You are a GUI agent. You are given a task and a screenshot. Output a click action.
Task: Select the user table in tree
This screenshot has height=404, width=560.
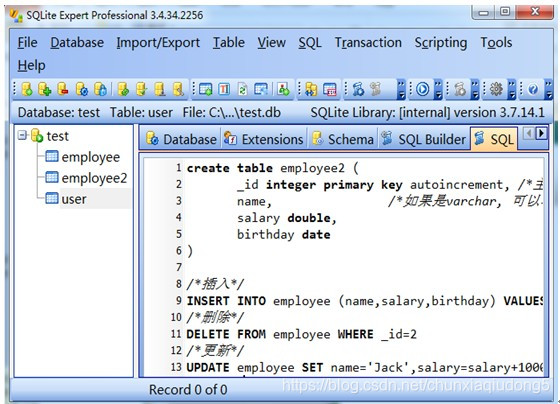coord(74,199)
